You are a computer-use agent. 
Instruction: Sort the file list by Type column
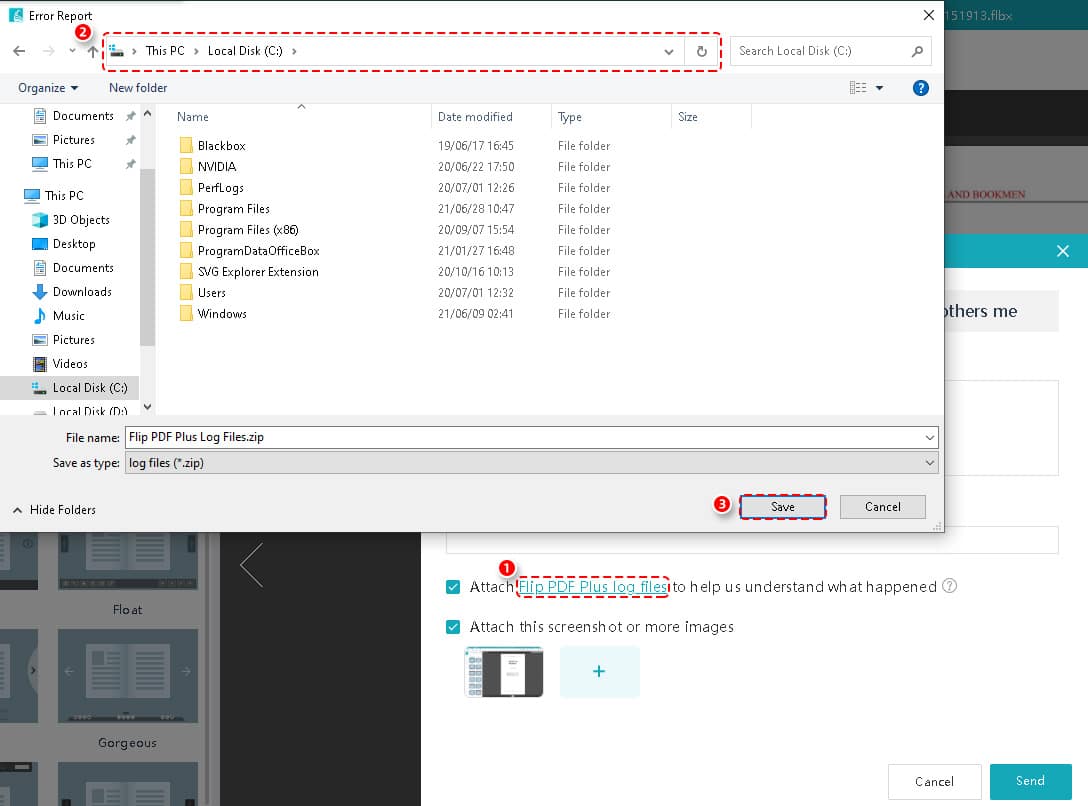coord(570,117)
